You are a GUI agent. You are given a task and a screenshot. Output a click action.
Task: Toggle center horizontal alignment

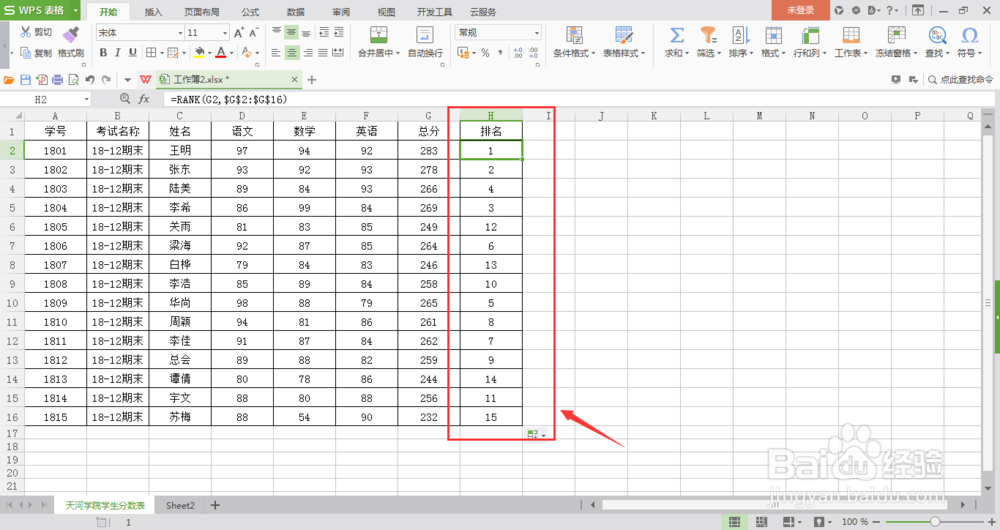coord(291,53)
